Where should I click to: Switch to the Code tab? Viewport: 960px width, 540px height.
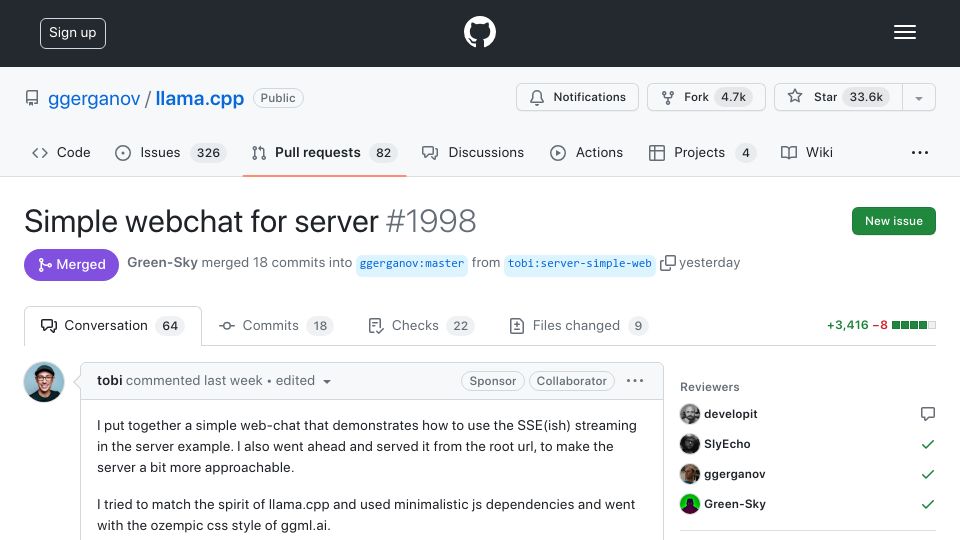[61, 152]
